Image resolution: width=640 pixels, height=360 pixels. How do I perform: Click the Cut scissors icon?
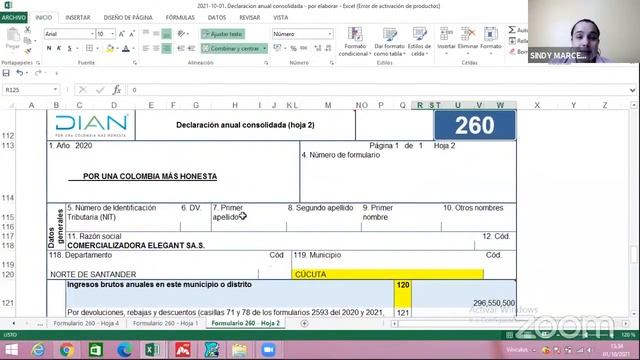(x=27, y=30)
